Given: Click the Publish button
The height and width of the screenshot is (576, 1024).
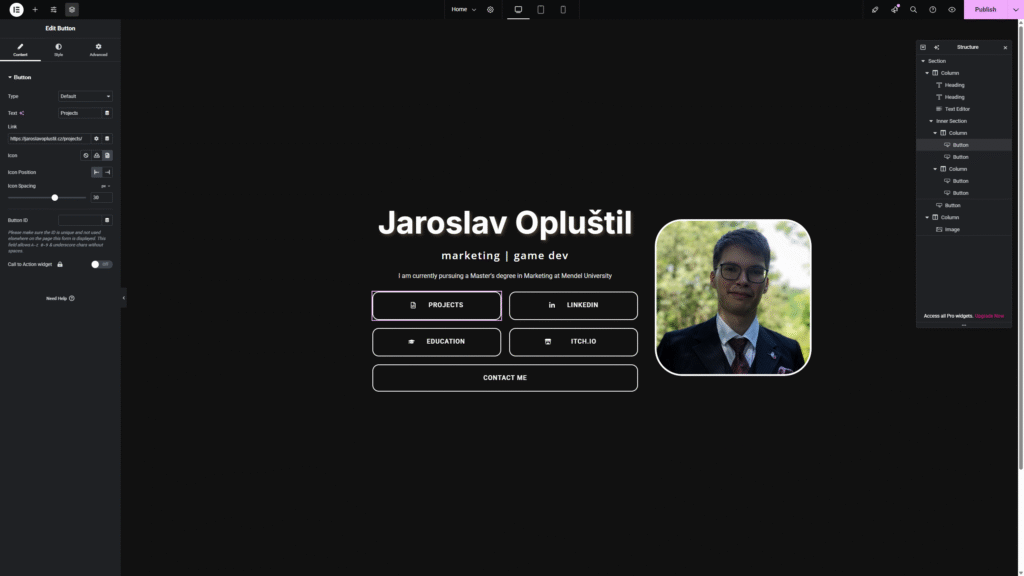Looking at the screenshot, I should [984, 9].
